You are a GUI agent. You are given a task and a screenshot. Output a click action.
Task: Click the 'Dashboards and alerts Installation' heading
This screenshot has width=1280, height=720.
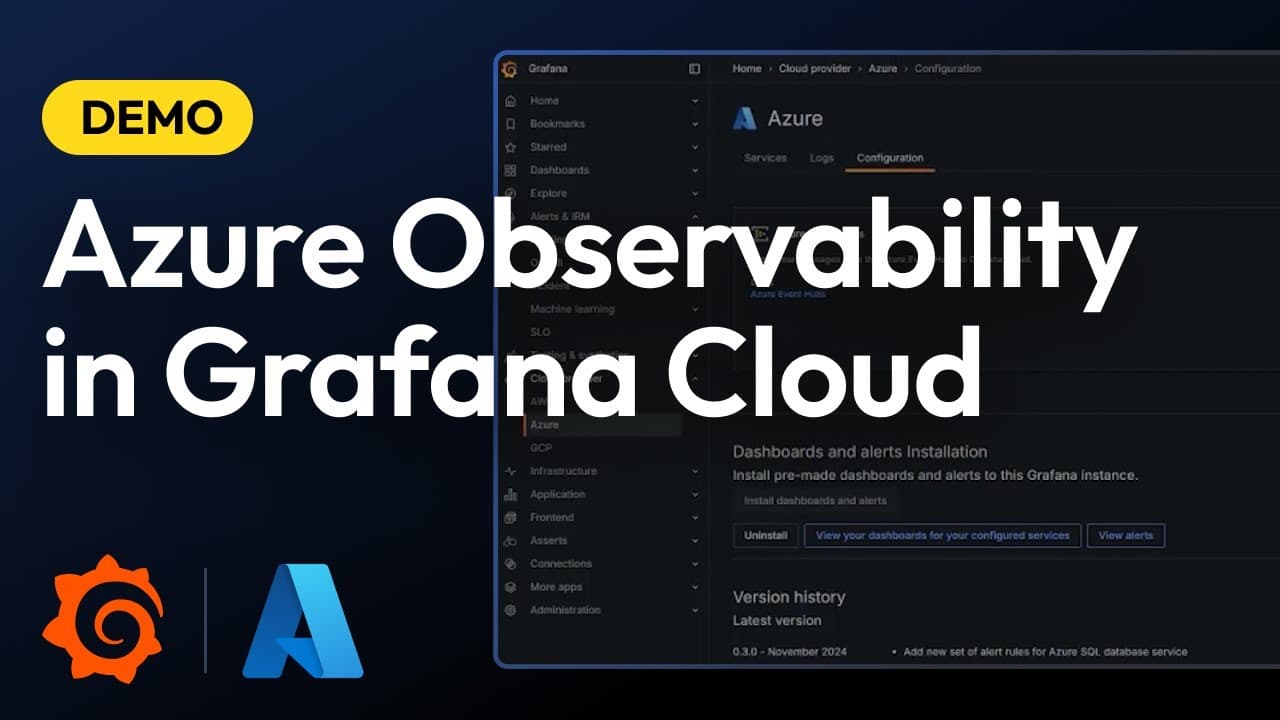[x=860, y=452]
